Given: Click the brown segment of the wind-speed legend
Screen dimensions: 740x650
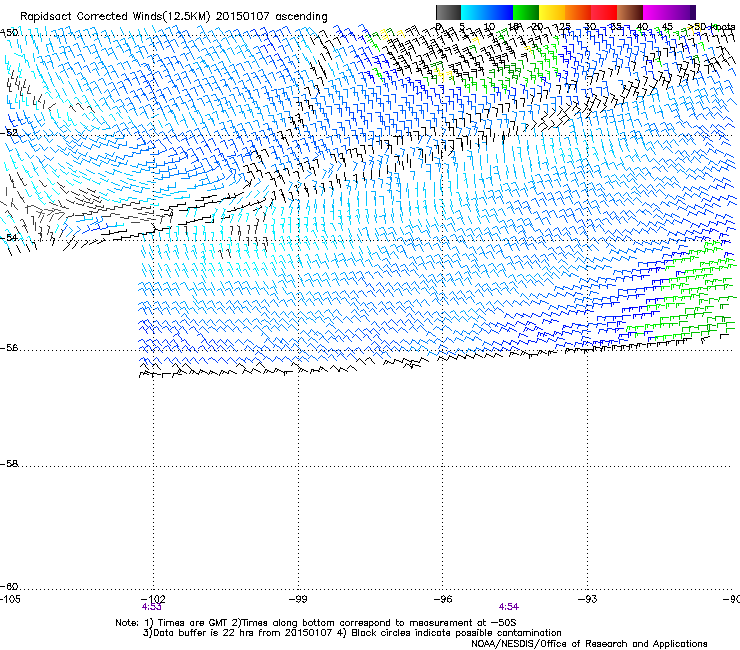Looking at the screenshot, I should [x=630, y=12].
